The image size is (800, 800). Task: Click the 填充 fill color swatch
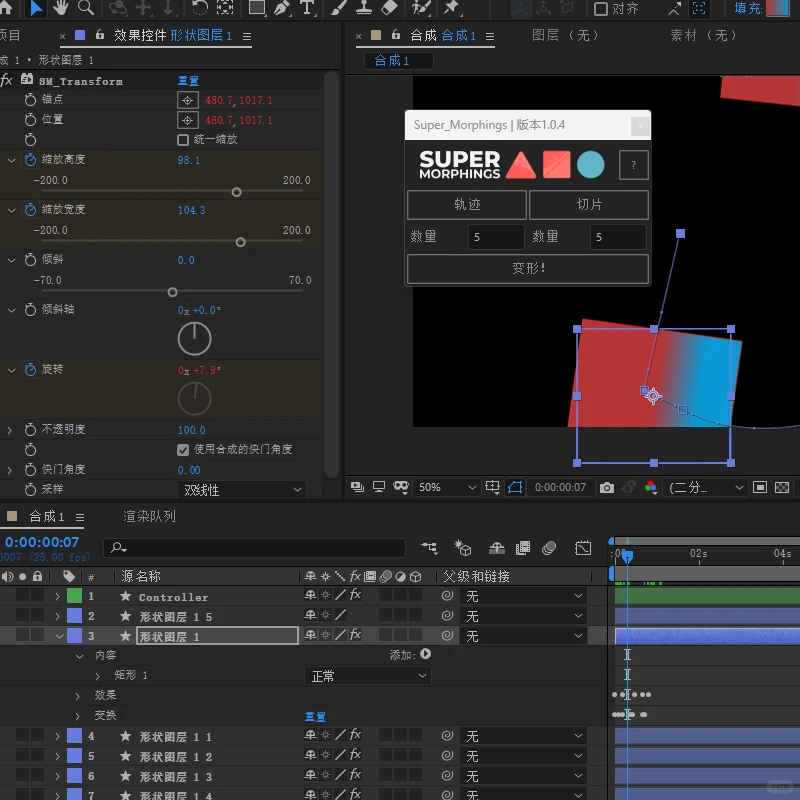(778, 8)
